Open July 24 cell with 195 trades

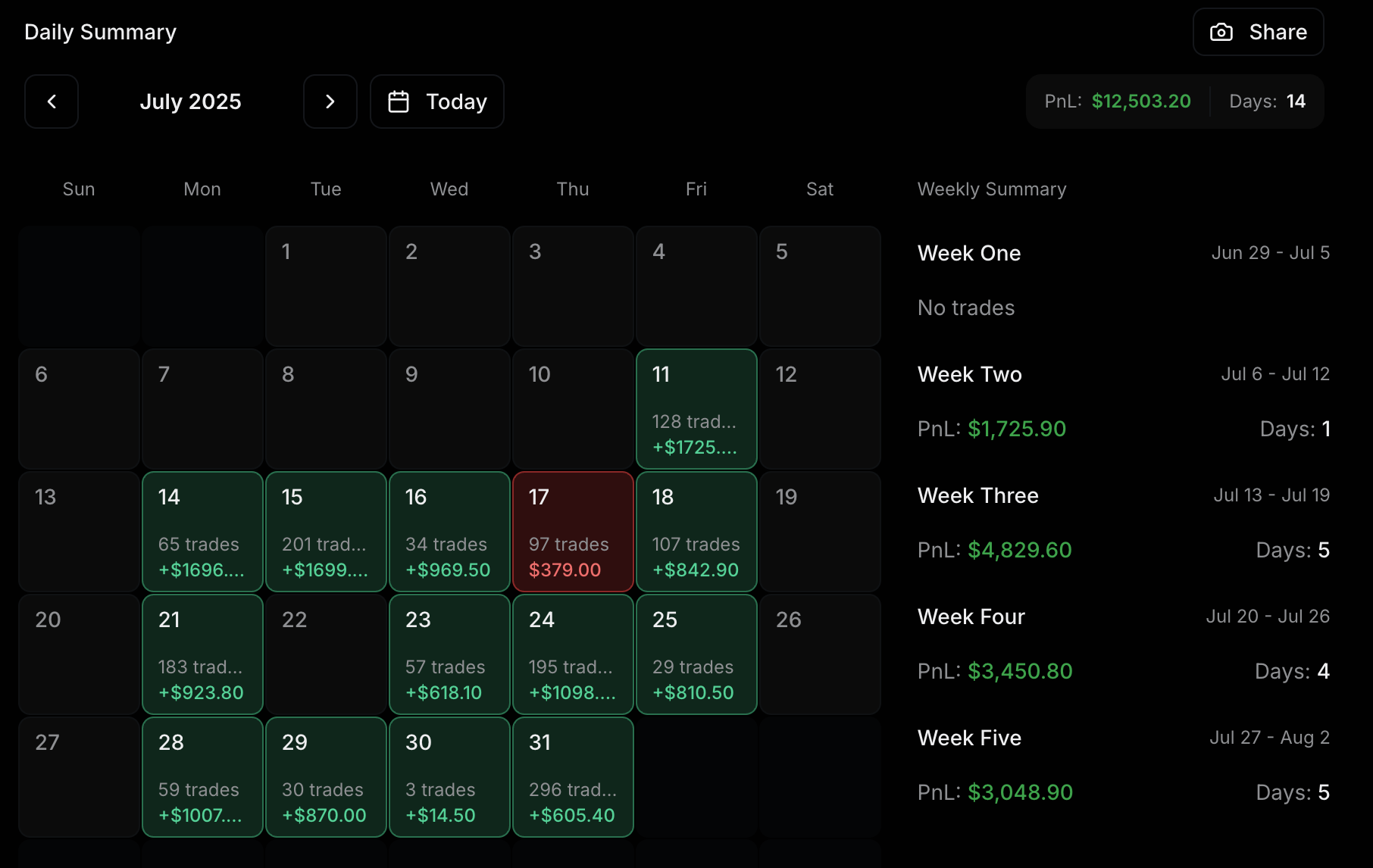click(573, 654)
